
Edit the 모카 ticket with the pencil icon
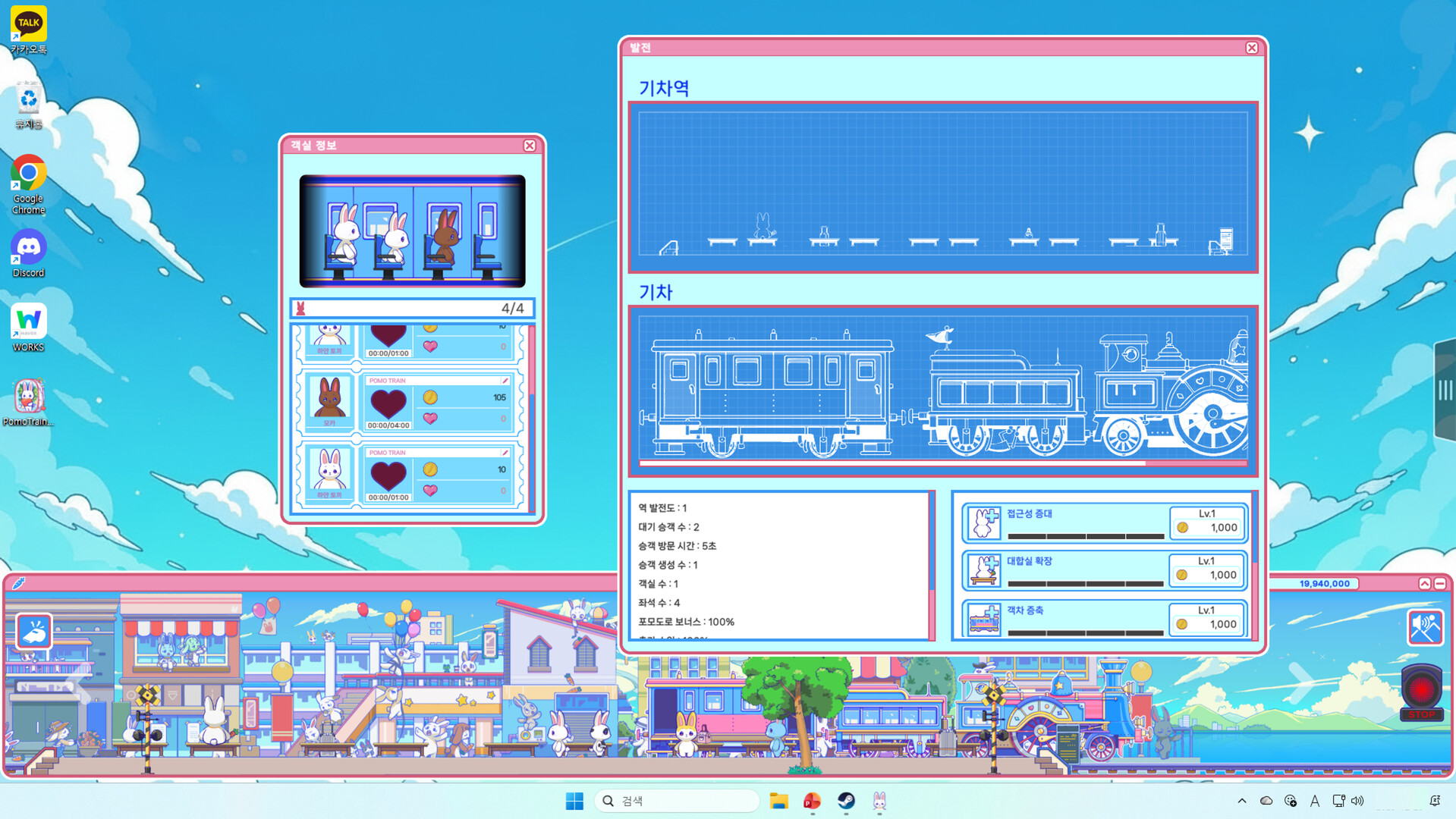505,381
